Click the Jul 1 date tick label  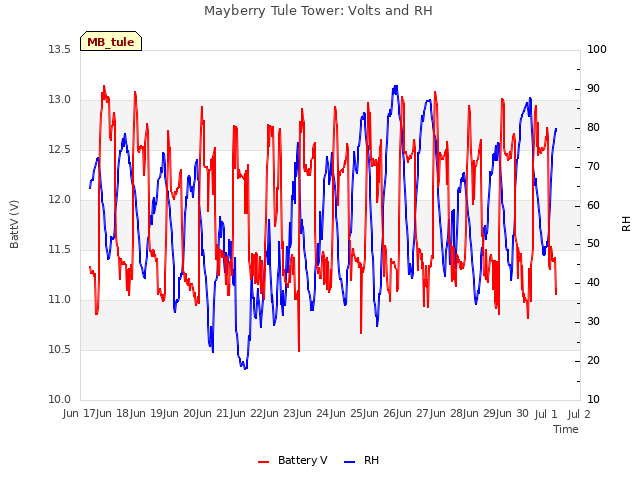point(546,414)
